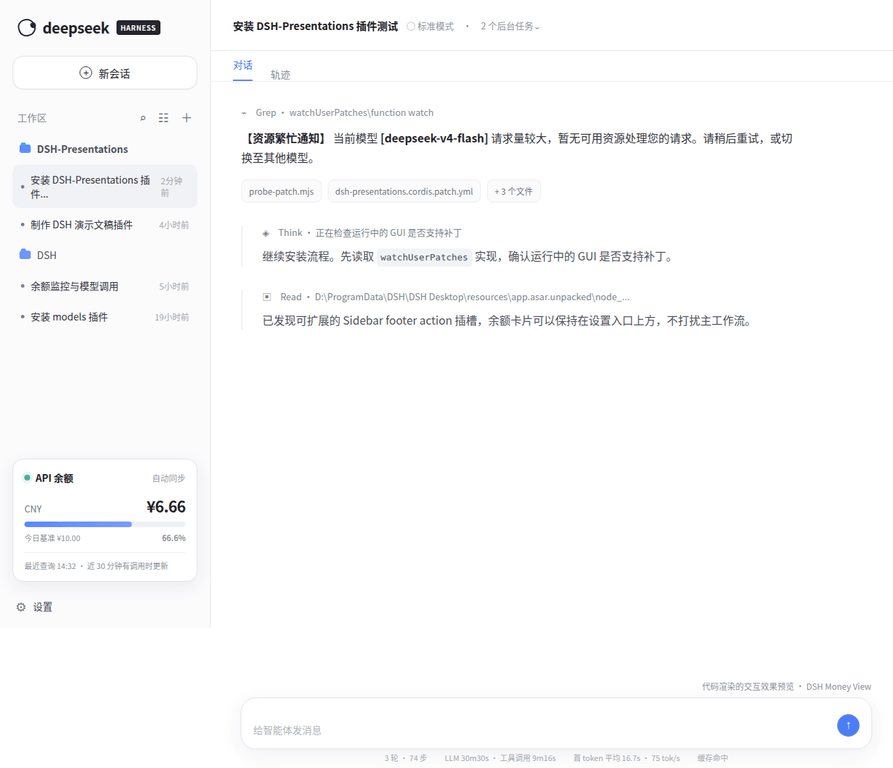Click the watchUserPatches inline code
The image size is (893, 768).
pos(424,257)
